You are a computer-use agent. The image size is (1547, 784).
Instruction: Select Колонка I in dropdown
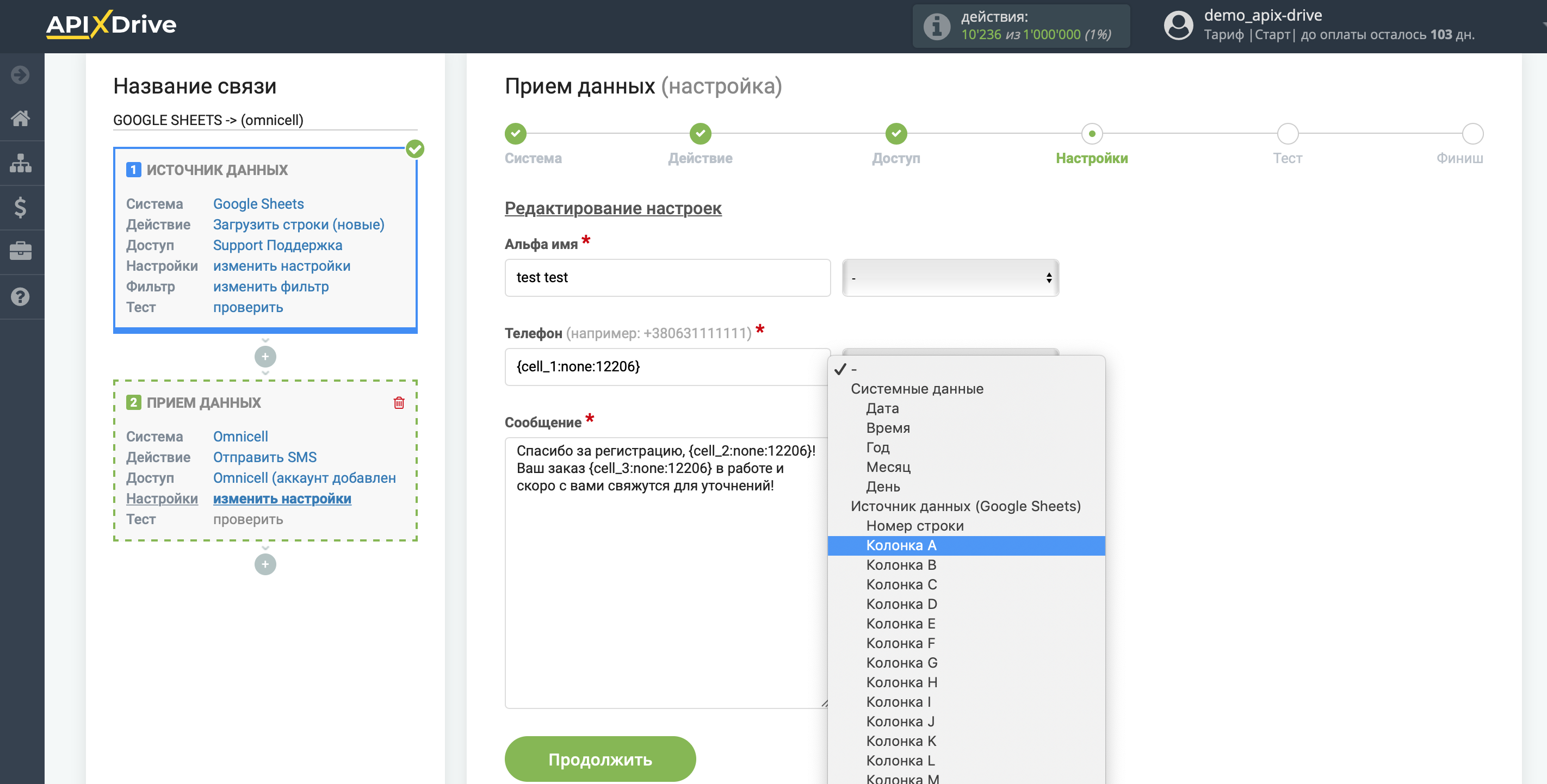tap(966, 702)
